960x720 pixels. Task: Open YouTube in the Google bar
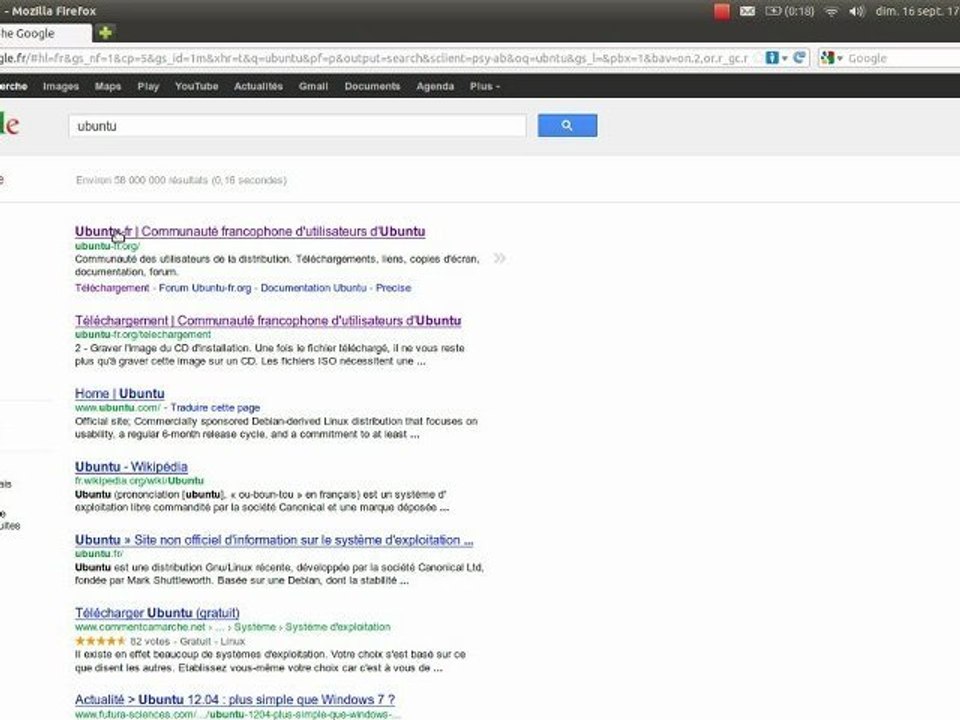point(197,86)
